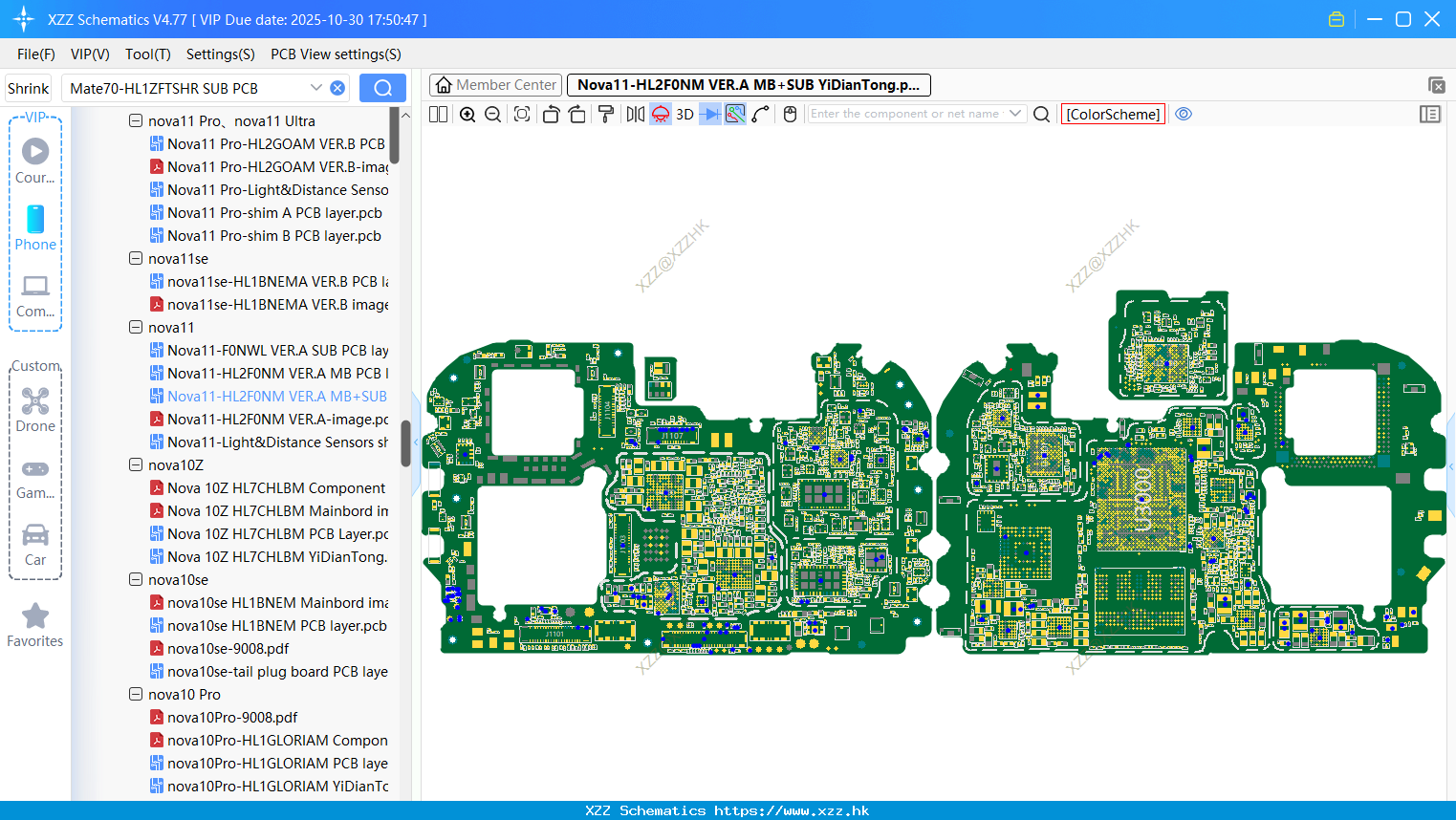Open the component search dropdown arrow
Image resolution: width=1456 pixels, height=820 pixels.
click(1015, 114)
